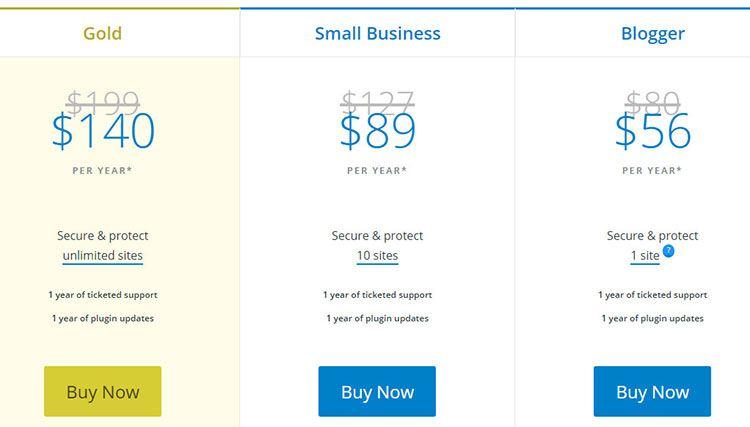Click Blogger's ticketed support line
The height and width of the screenshot is (427, 750).
coord(652,295)
